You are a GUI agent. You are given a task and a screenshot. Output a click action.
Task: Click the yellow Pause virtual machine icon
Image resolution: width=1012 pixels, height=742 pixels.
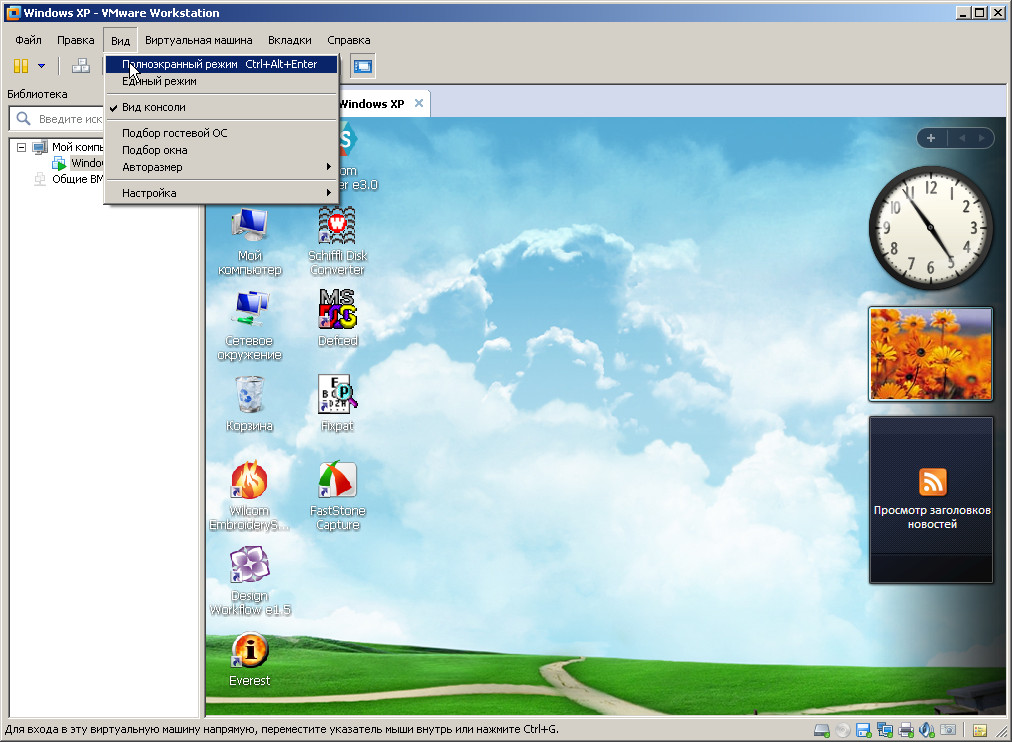(21, 66)
